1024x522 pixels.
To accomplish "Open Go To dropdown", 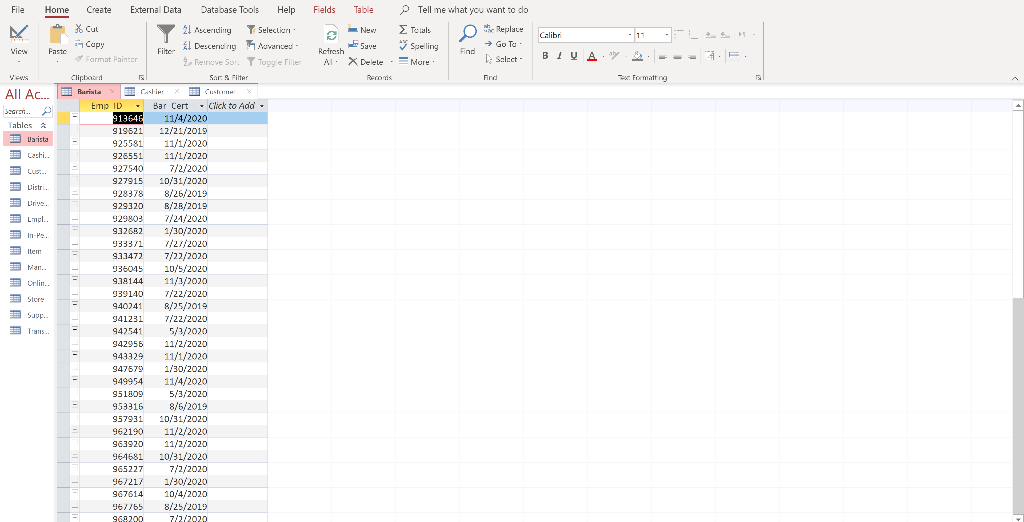I will click(504, 44).
